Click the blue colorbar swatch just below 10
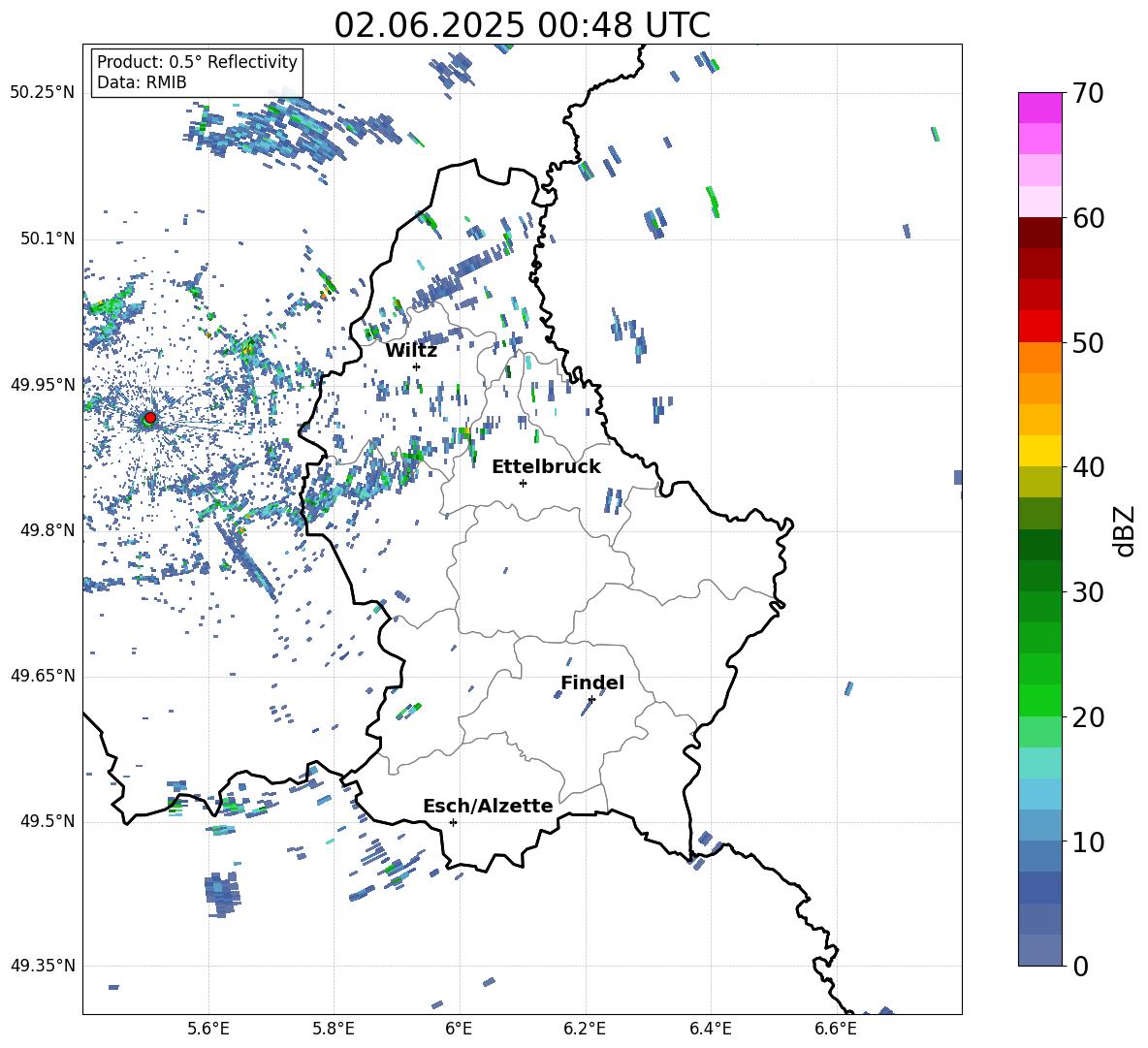 [x=1039, y=856]
